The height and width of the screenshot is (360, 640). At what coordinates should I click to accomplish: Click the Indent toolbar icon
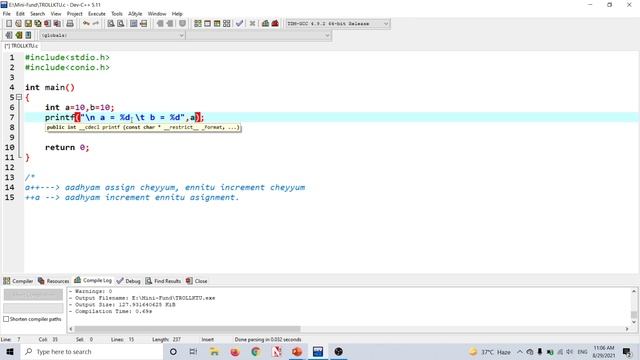point(160,24)
